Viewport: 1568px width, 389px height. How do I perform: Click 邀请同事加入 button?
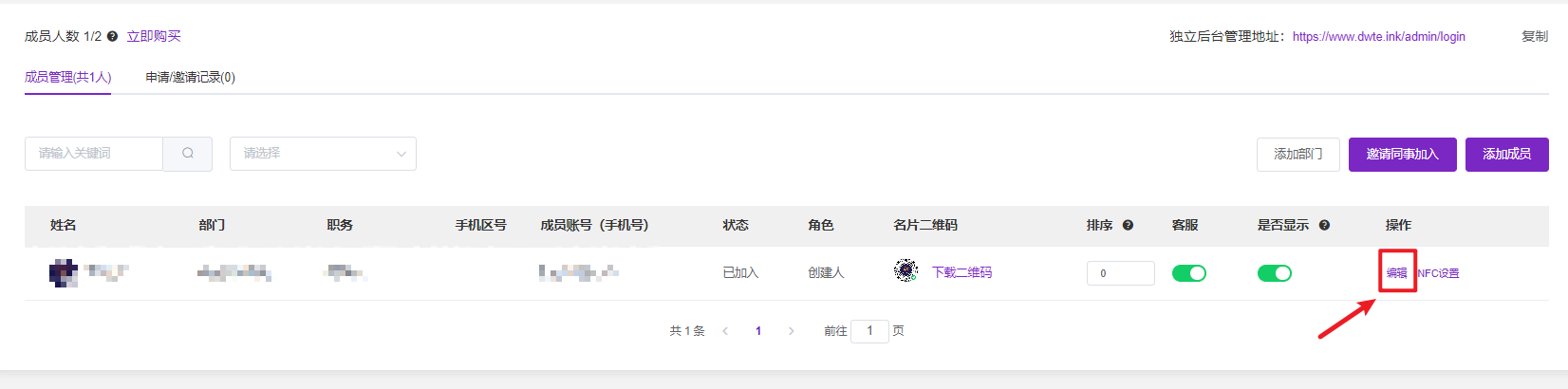coord(1402,155)
